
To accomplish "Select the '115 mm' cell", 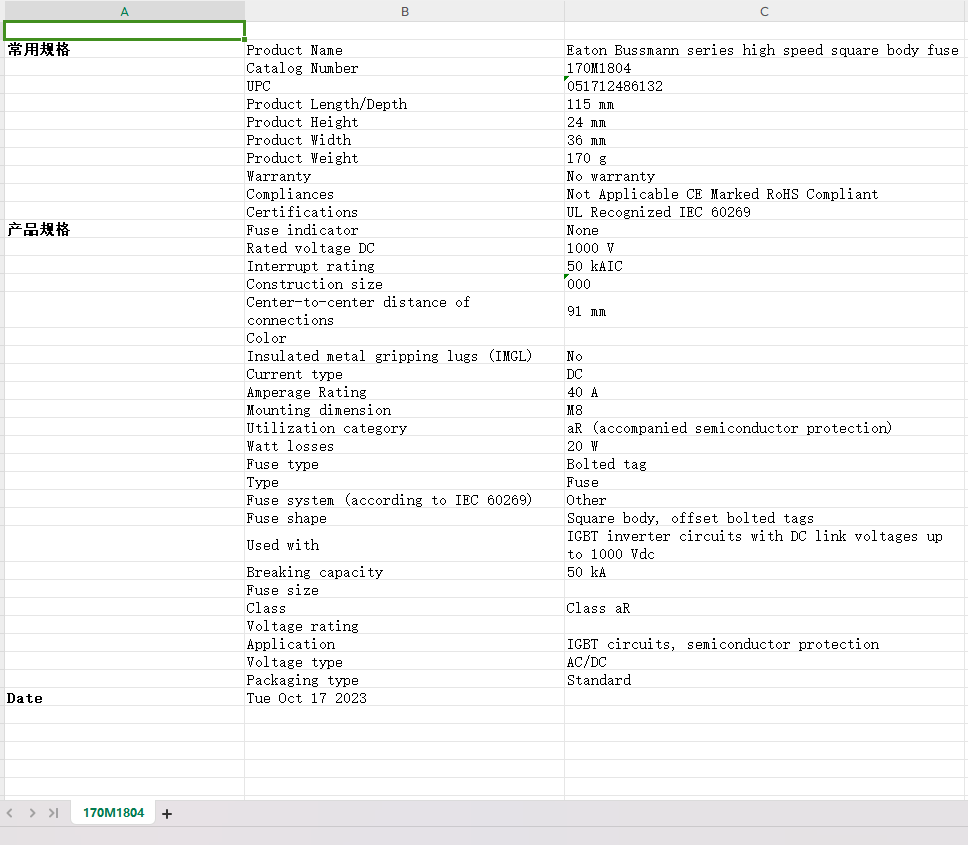I will click(764, 104).
